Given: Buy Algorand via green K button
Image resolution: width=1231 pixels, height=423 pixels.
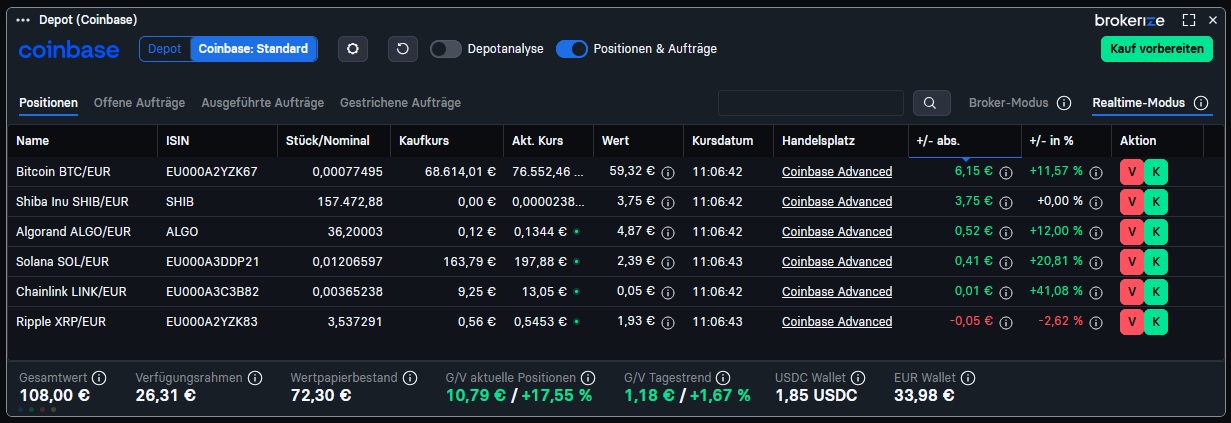Looking at the screenshot, I should click(1155, 232).
